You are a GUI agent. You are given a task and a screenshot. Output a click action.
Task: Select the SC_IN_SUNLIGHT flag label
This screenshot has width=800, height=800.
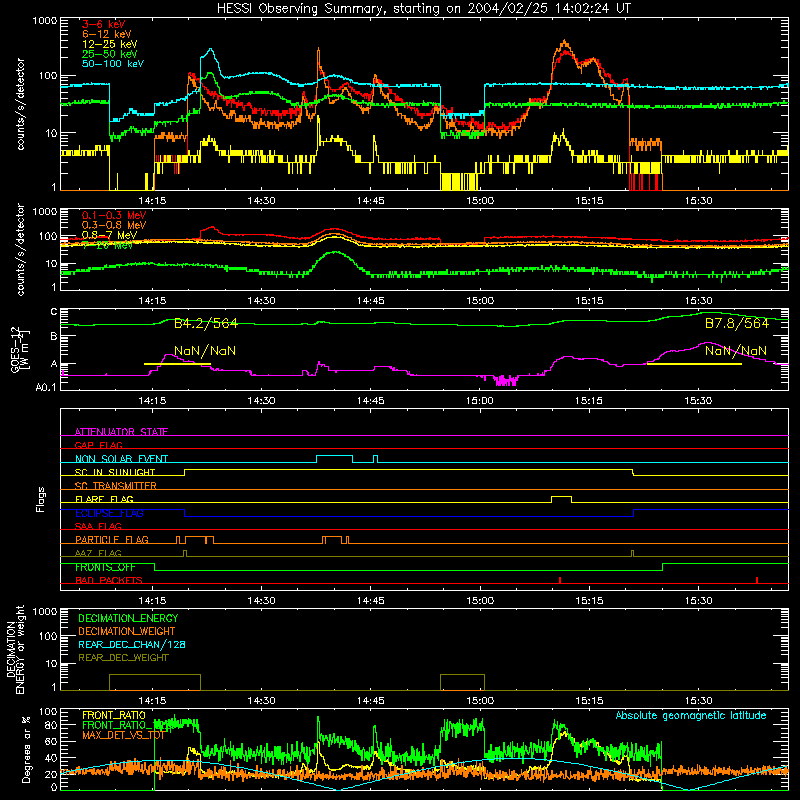[x=115, y=472]
